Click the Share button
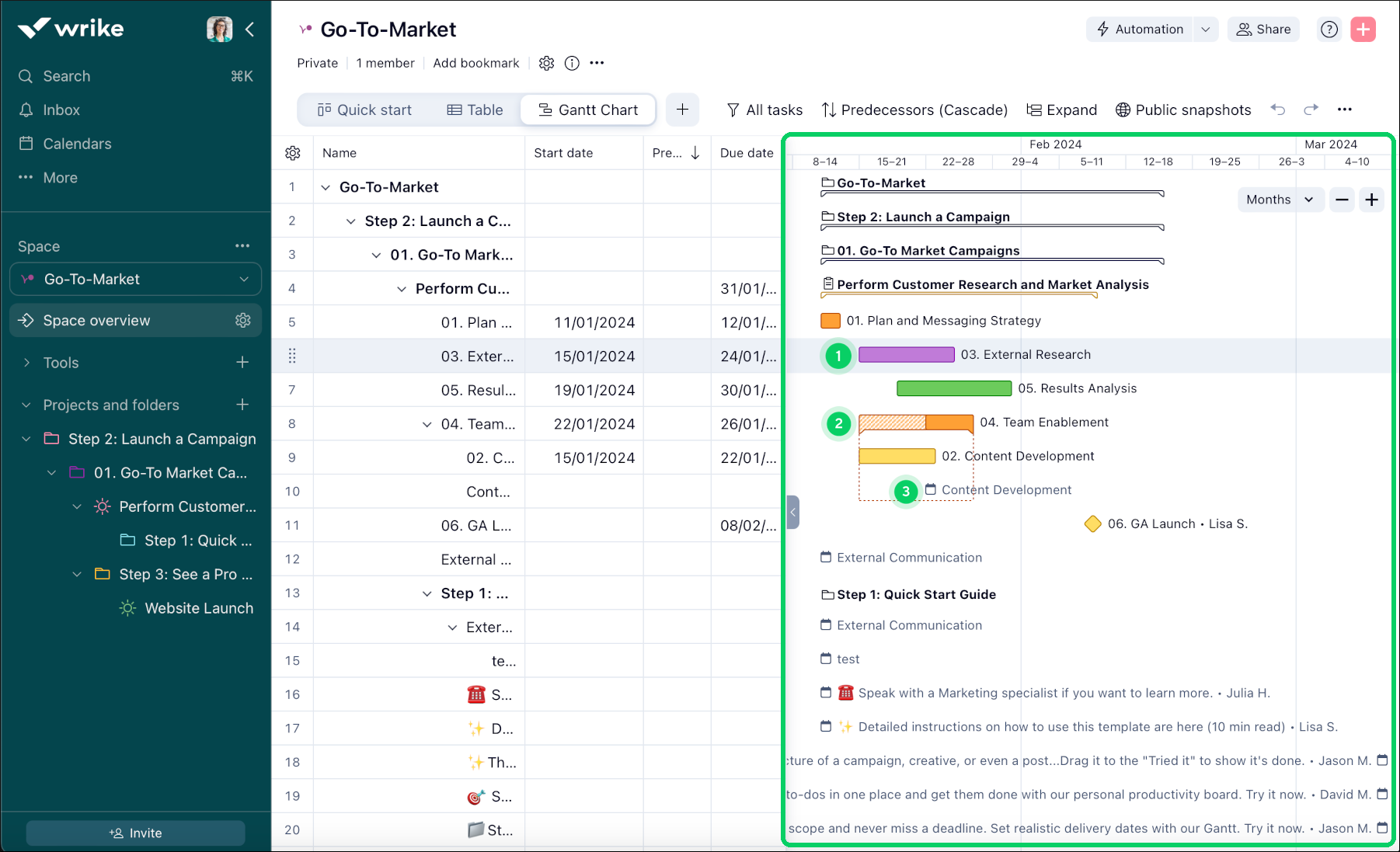Image resolution: width=1400 pixels, height=852 pixels. point(1263,30)
